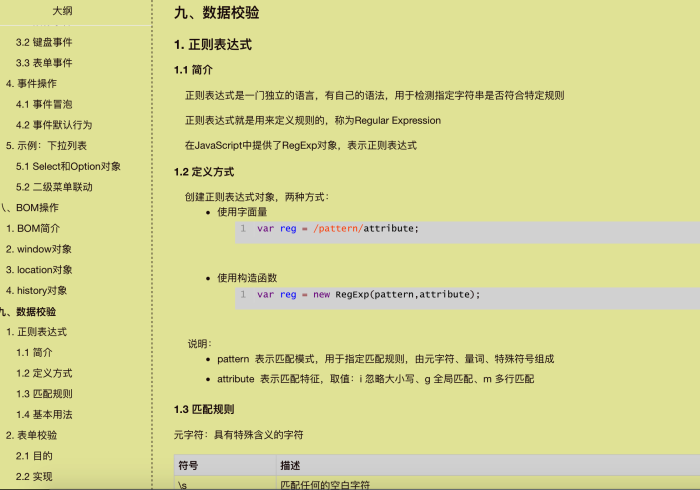Click the document heading 1.2 定义方式
This screenshot has width=700, height=490.
(204, 172)
